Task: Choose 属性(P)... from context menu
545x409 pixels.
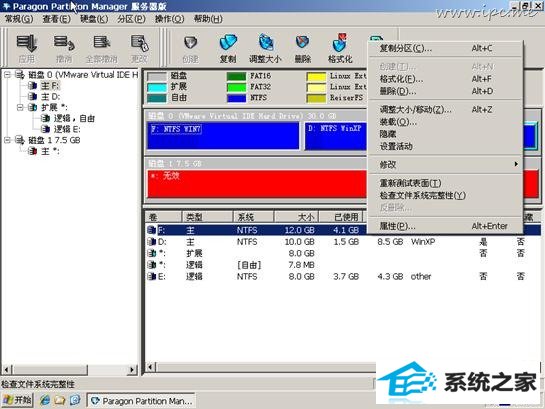Action: pos(445,226)
